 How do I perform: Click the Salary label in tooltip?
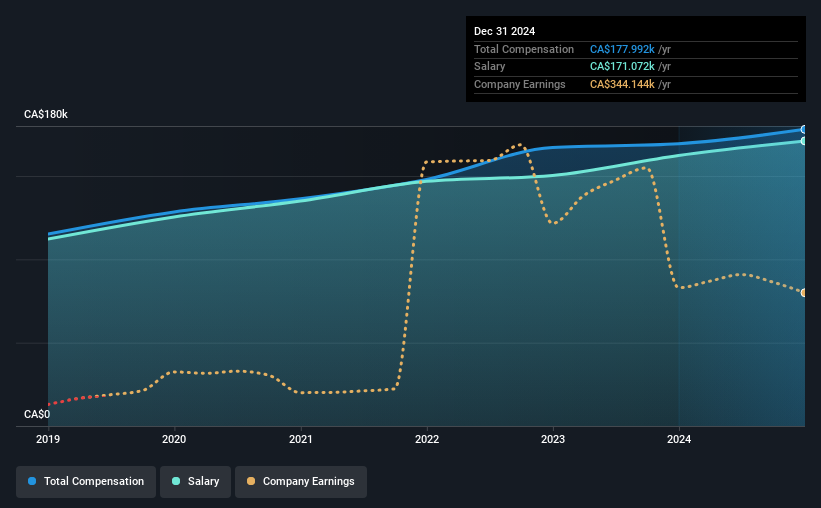[x=490, y=67]
